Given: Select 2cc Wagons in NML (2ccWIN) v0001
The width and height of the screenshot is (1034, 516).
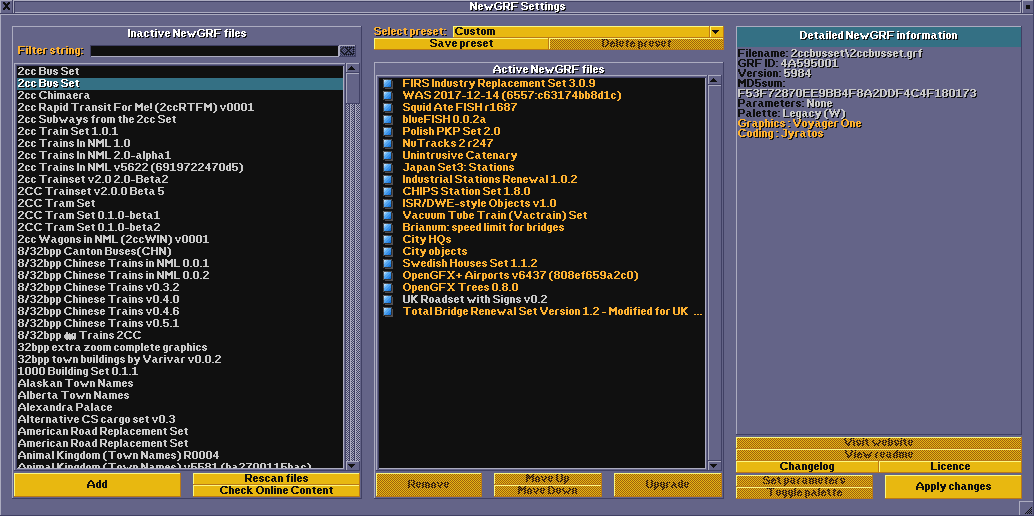Looking at the screenshot, I should click(179, 240).
